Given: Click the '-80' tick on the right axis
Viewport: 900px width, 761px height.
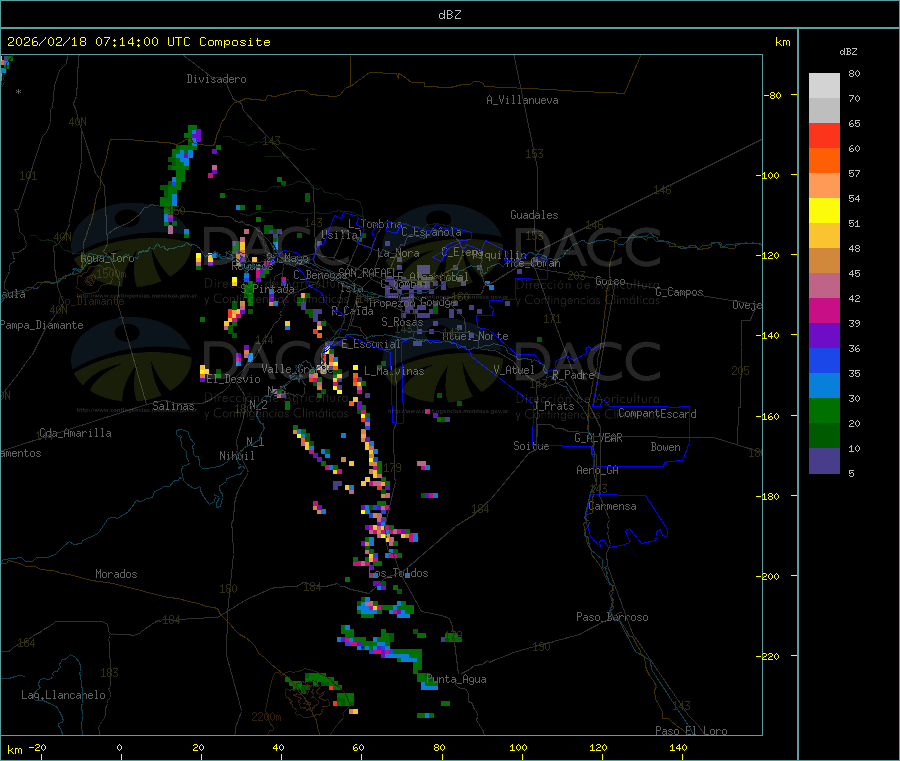Looking at the screenshot, I should [772, 95].
